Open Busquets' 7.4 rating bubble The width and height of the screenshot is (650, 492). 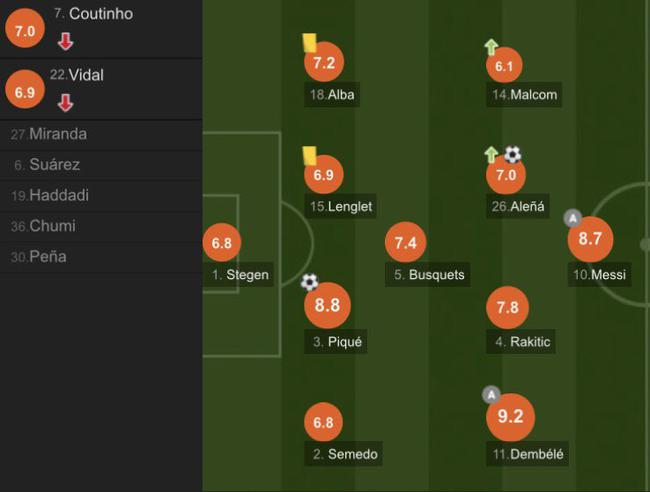(x=405, y=242)
